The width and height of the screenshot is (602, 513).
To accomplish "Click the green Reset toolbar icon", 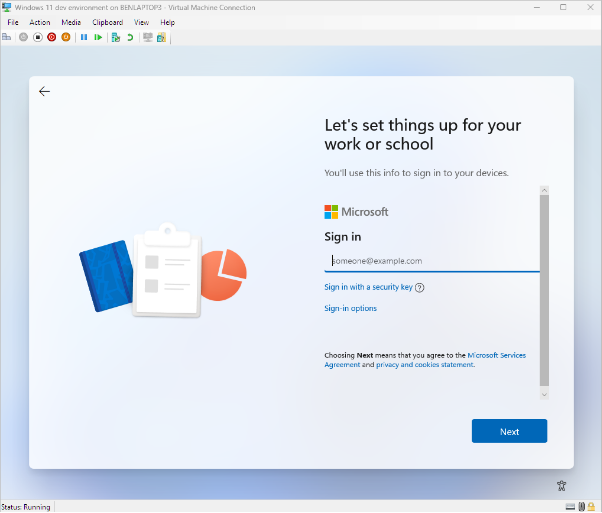I will [x=98, y=37].
